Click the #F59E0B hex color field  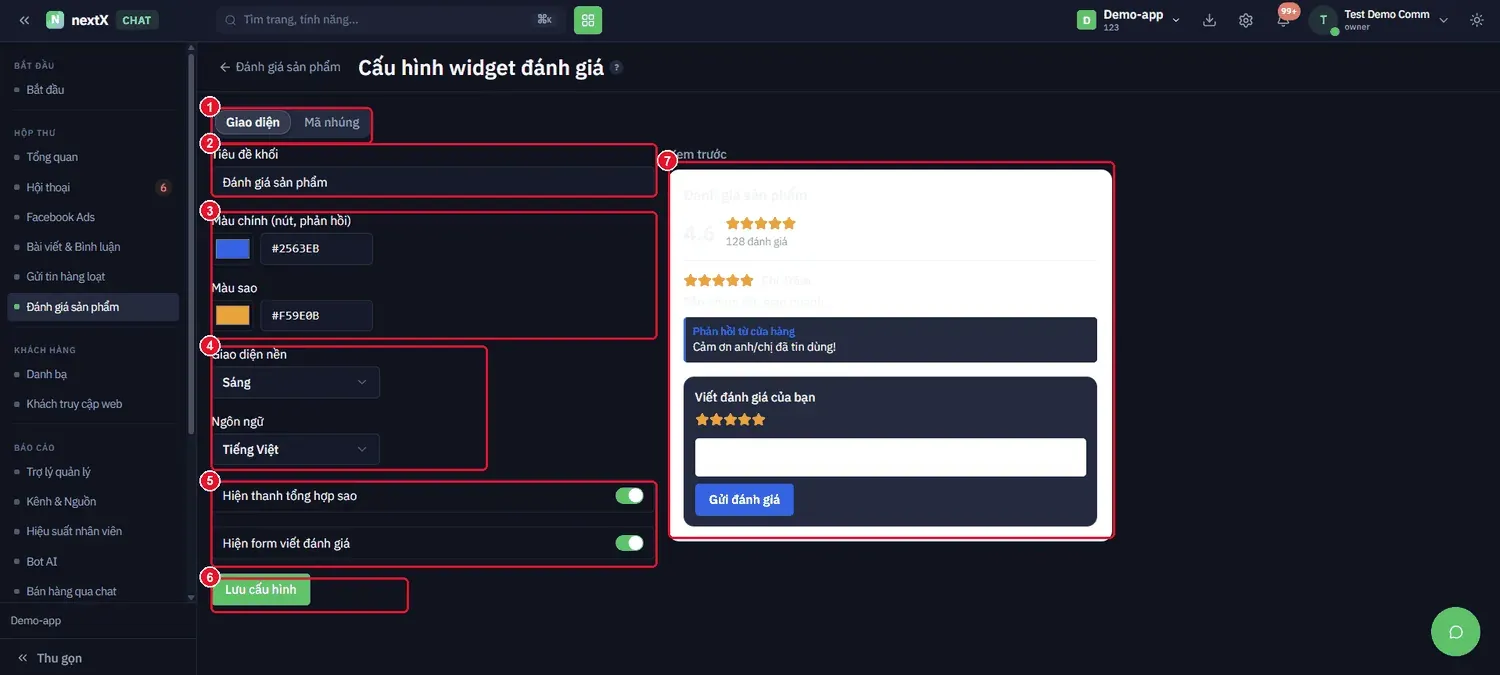tap(316, 316)
